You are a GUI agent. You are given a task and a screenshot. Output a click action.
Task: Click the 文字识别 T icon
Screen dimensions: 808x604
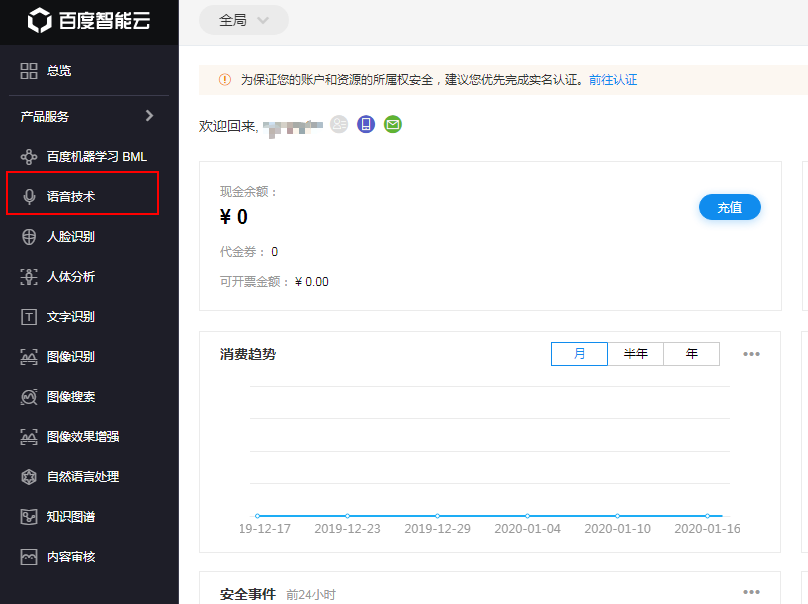click(x=29, y=316)
